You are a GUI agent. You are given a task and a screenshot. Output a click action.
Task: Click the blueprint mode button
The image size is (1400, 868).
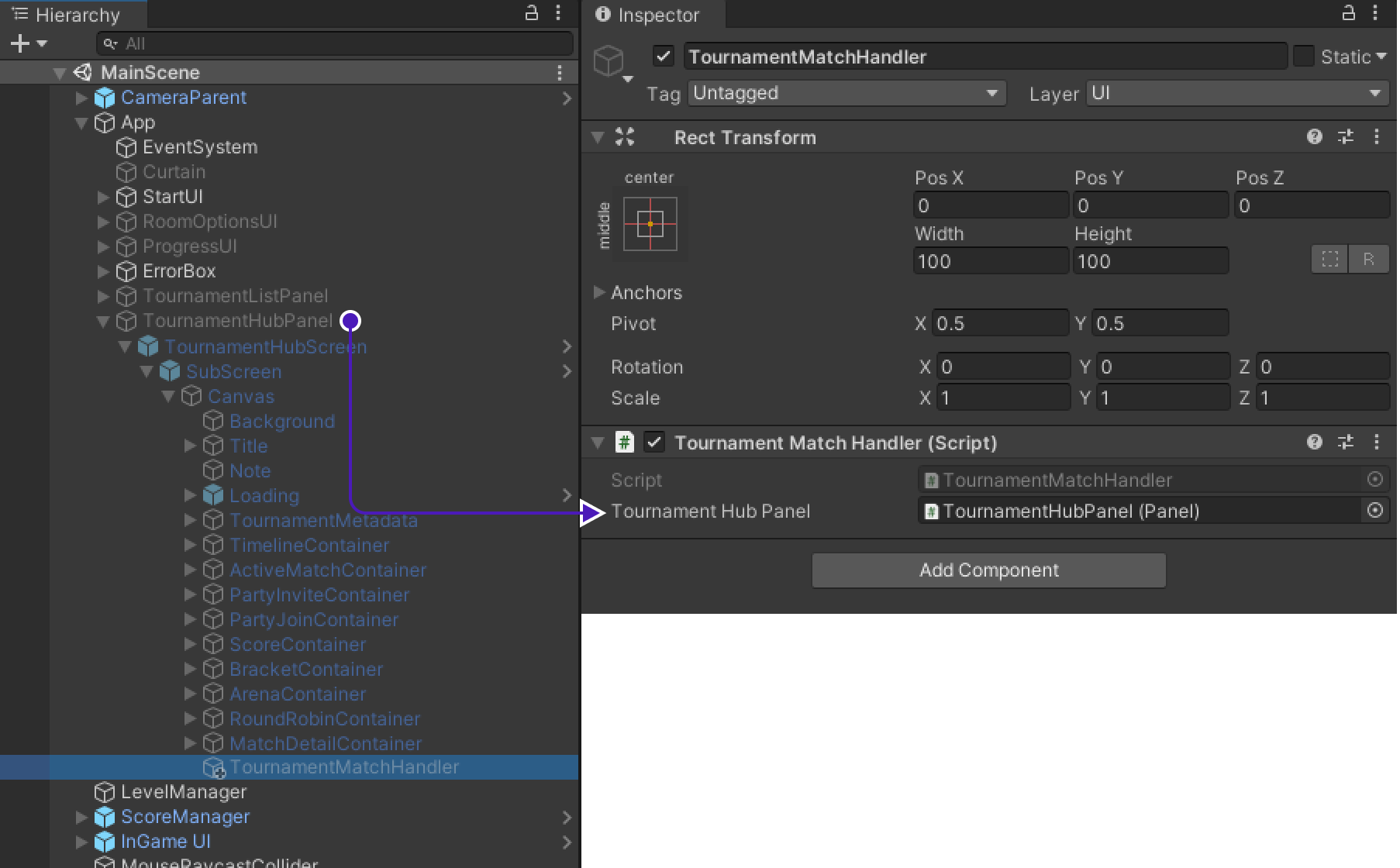1330,260
